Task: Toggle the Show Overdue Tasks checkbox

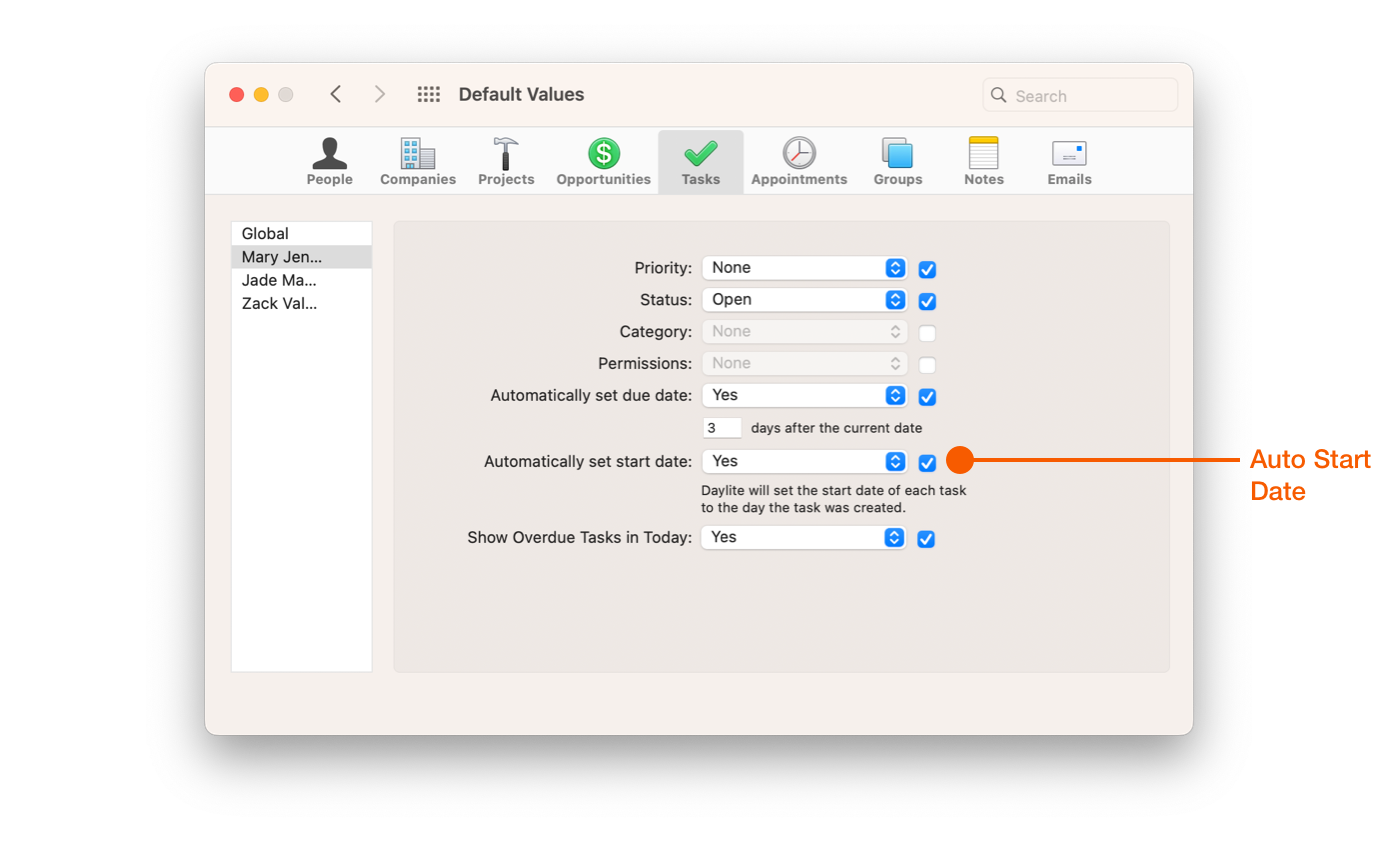Action: point(926,539)
